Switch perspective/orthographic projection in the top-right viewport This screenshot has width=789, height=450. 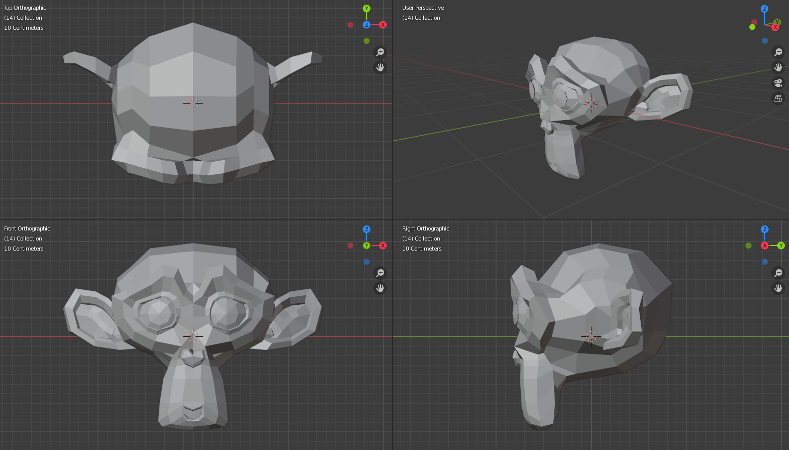click(778, 98)
